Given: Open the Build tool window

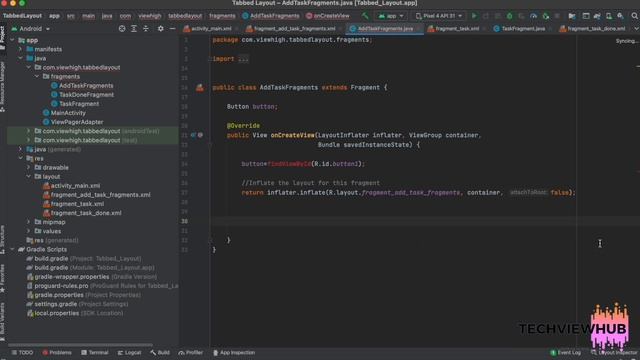Looking at the screenshot, I should tap(160, 353).
